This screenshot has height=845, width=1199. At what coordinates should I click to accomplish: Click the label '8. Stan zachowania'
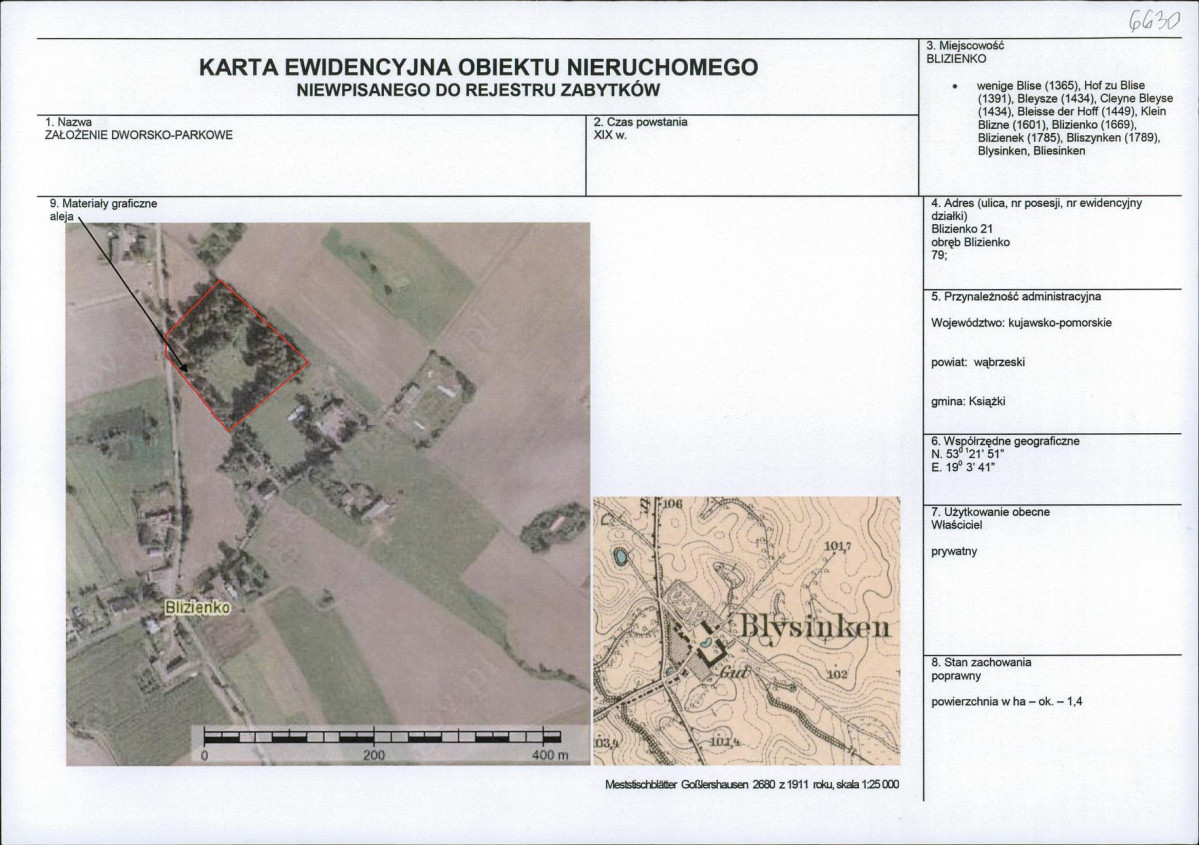[981, 663]
